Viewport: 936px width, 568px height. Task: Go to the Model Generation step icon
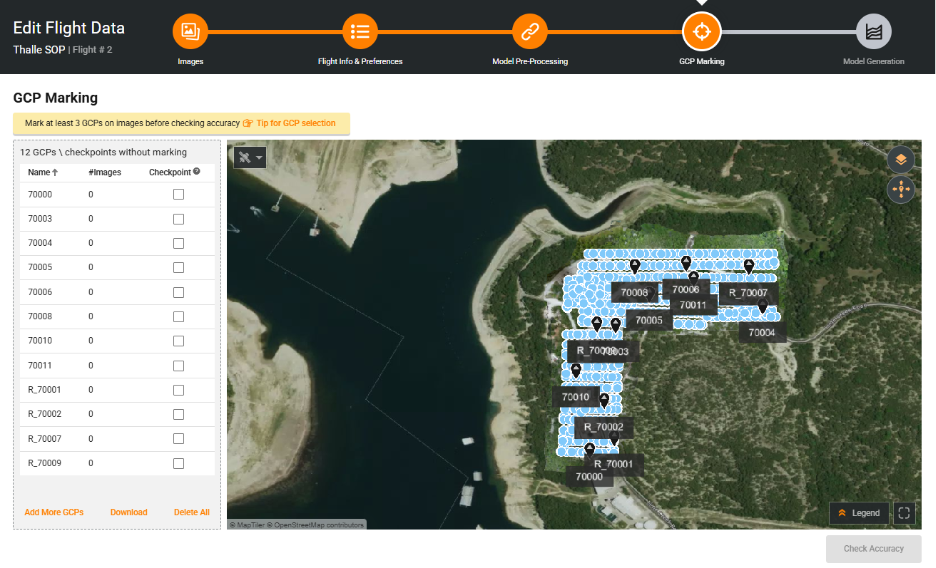(873, 32)
